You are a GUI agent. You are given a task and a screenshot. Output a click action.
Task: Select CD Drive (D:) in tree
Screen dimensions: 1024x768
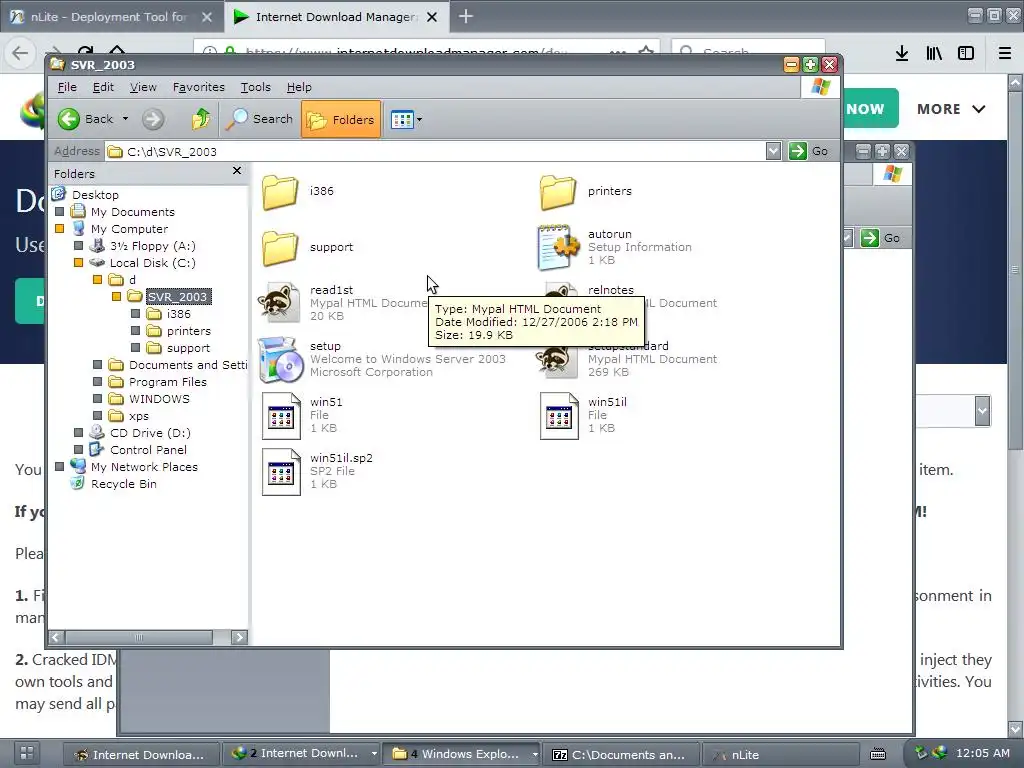pyautogui.click(x=150, y=433)
